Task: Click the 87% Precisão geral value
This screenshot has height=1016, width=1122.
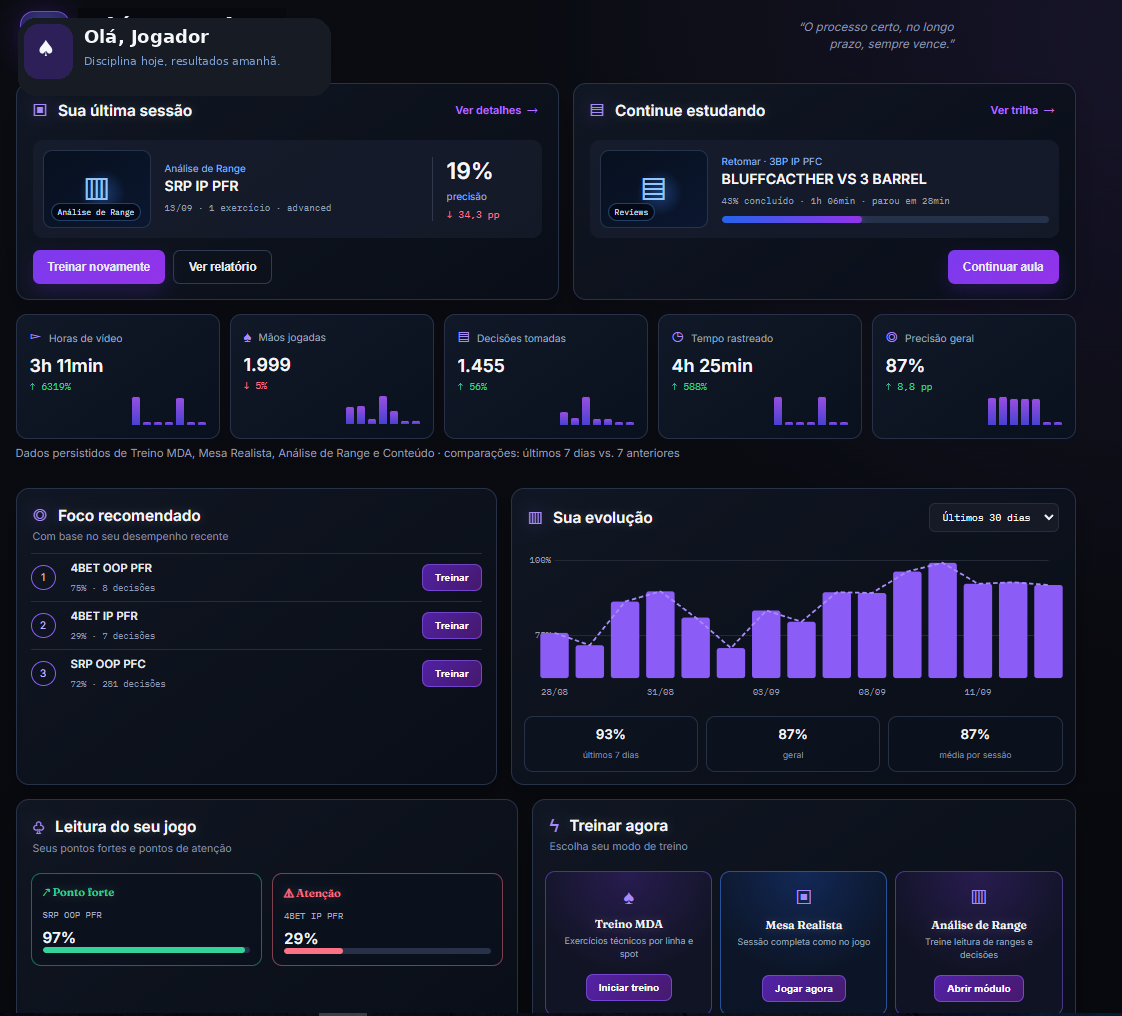Action: pyautogui.click(x=905, y=366)
